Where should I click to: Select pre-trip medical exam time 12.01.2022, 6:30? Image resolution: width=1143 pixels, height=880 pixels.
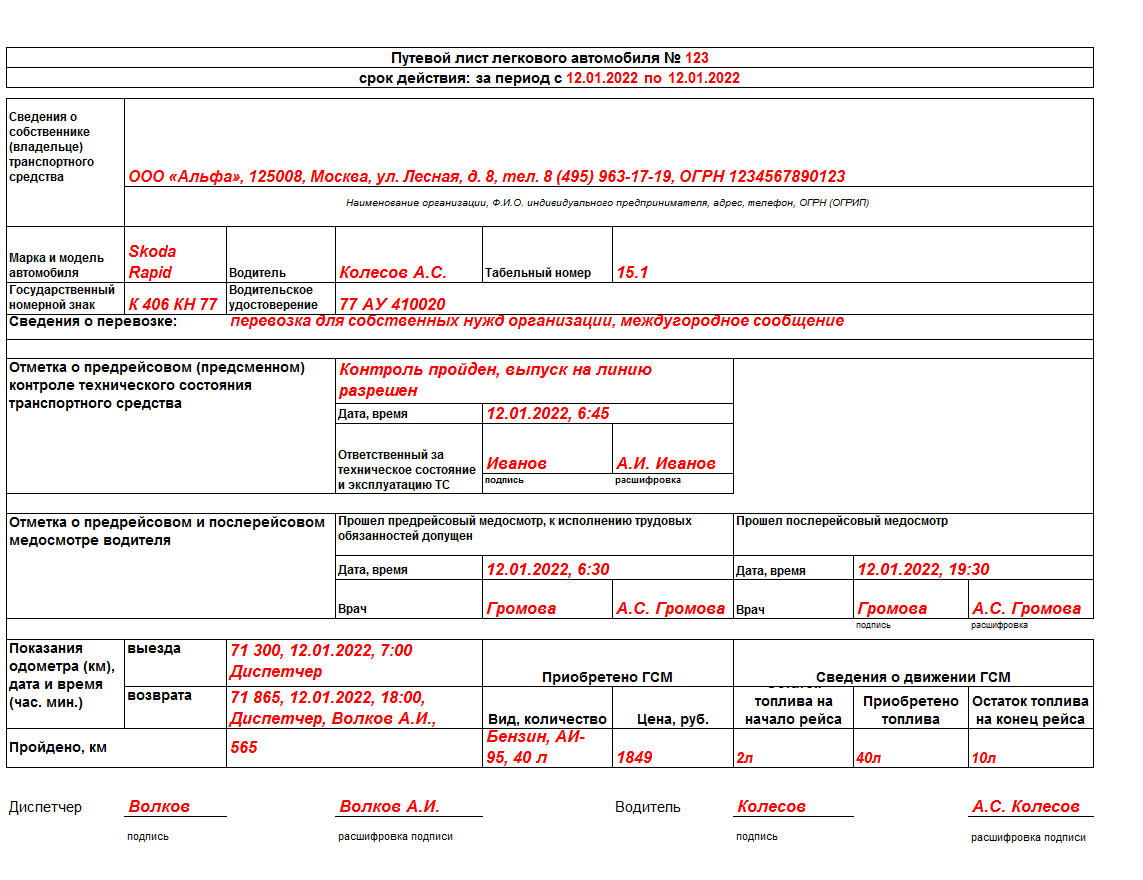click(x=608, y=568)
